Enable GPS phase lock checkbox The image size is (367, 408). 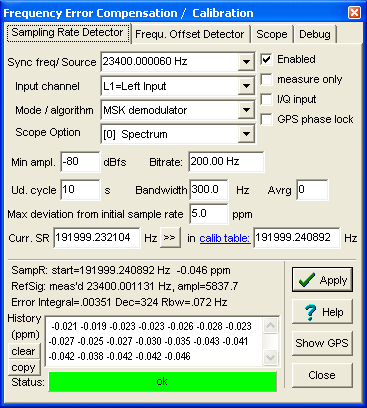coord(266,119)
